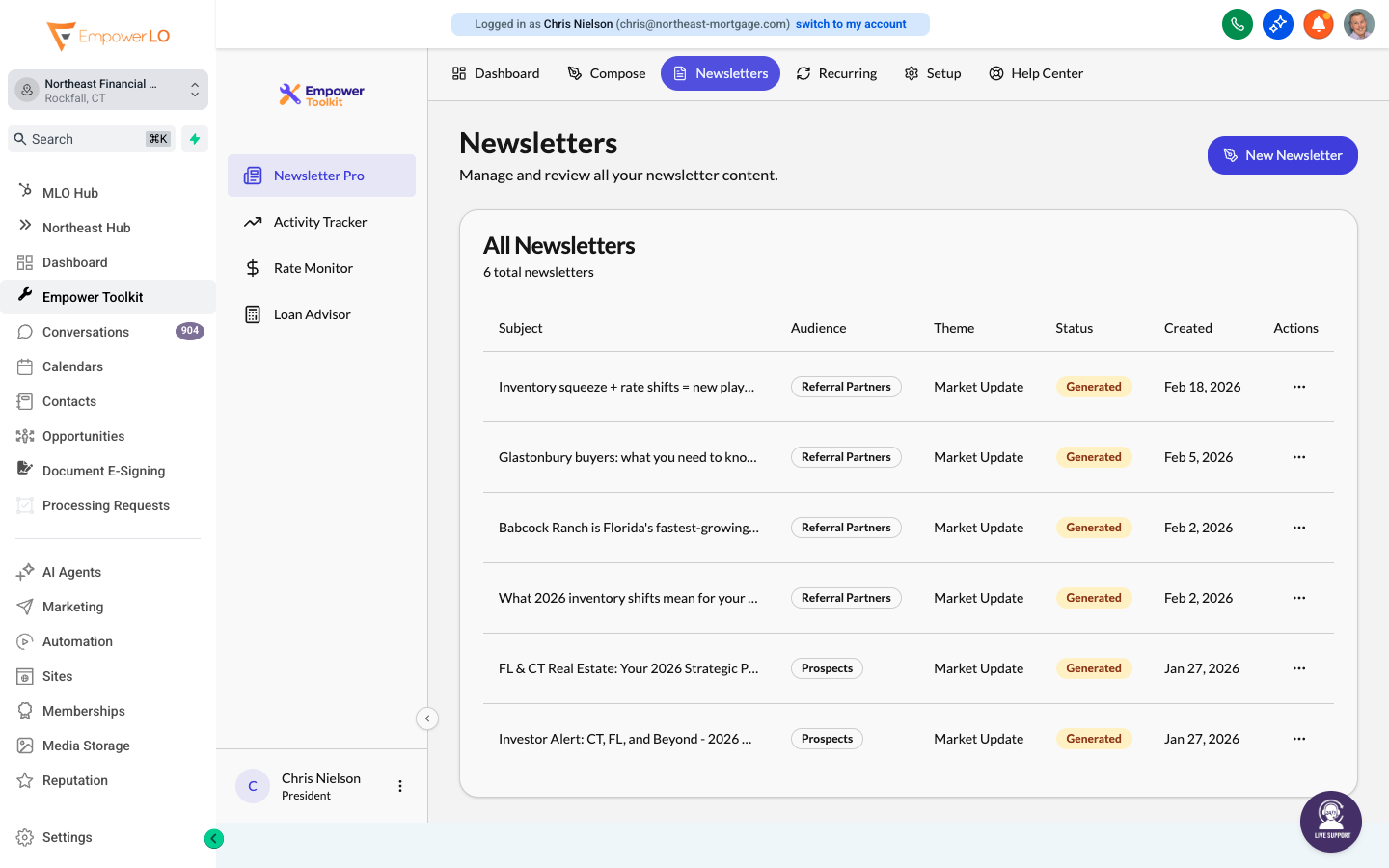Image resolution: width=1389 pixels, height=868 pixels.
Task: Open Activity Tracker via its trend-line icon
Action: click(253, 222)
